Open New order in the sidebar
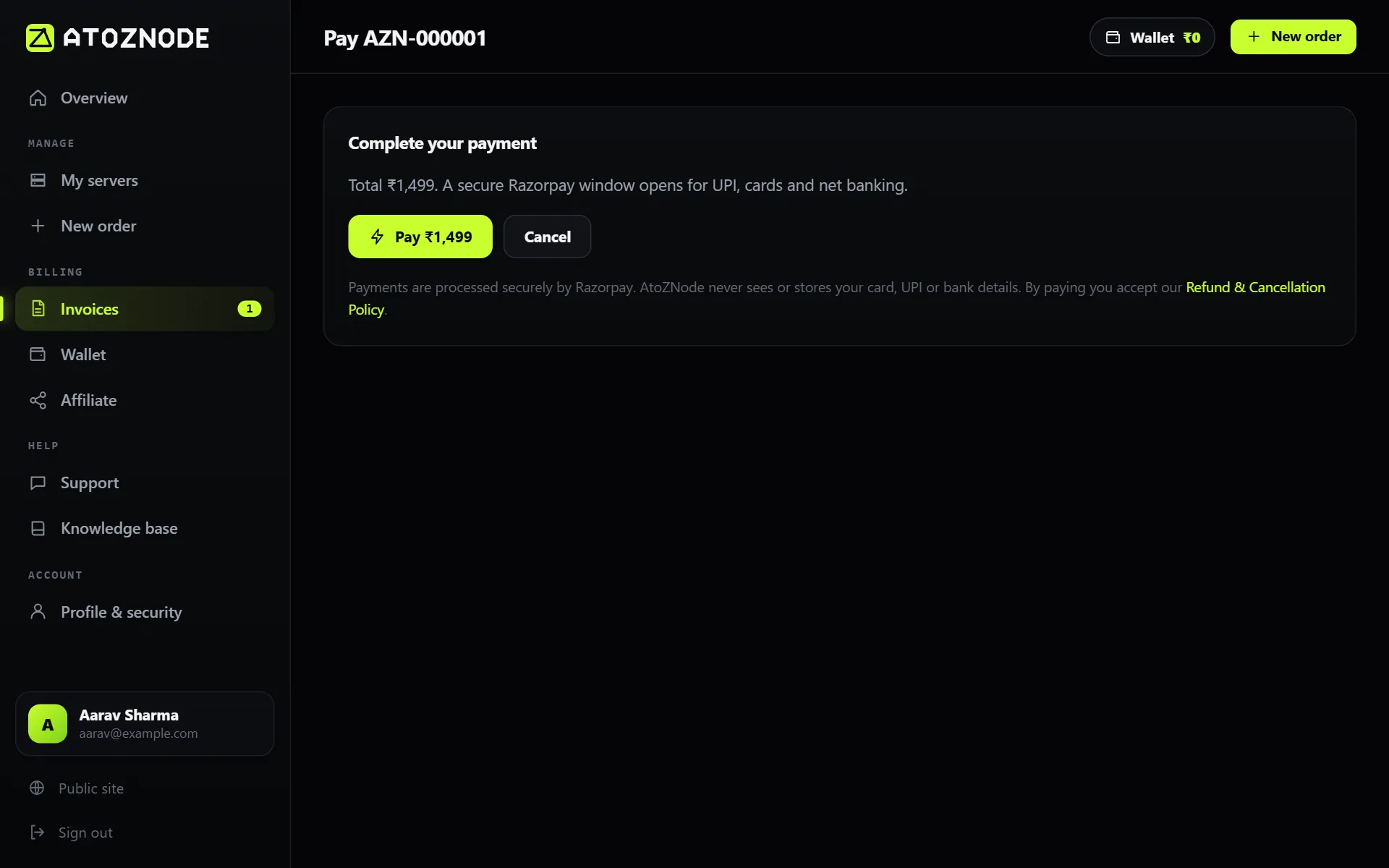Image resolution: width=1389 pixels, height=868 pixels. point(145,226)
